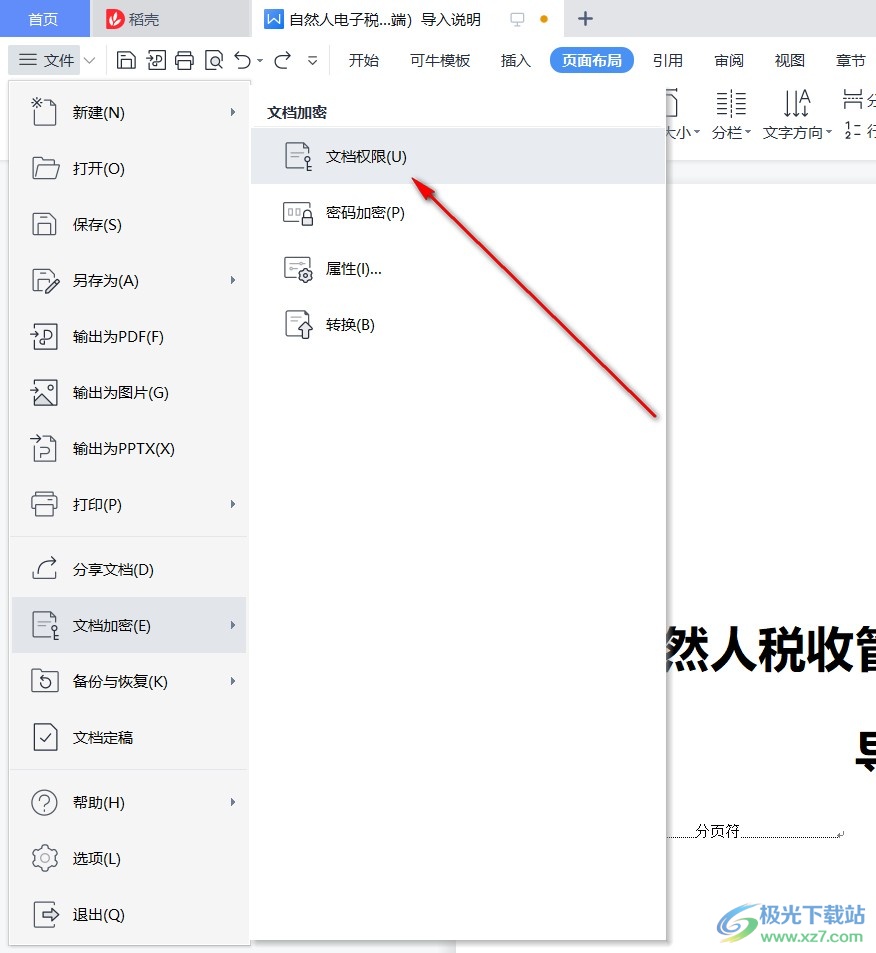This screenshot has height=953, width=876.
Task: Open the 文件 menu dropdown chevron
Action: tap(89, 60)
